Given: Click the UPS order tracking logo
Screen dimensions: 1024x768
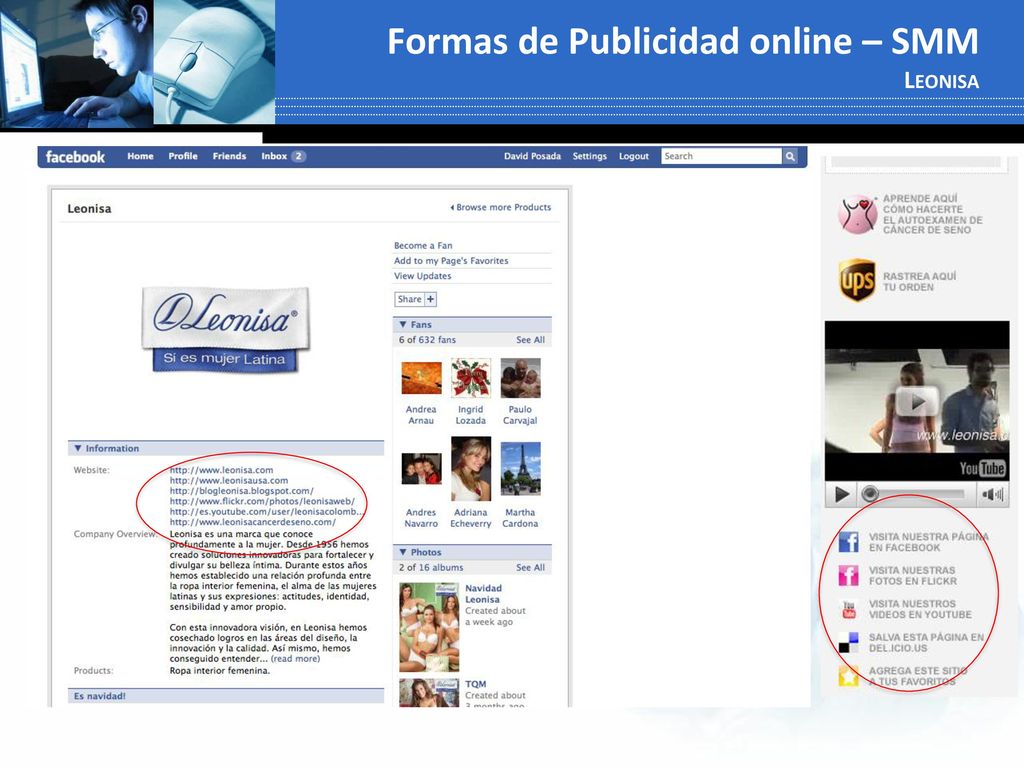Looking at the screenshot, I should tap(857, 280).
